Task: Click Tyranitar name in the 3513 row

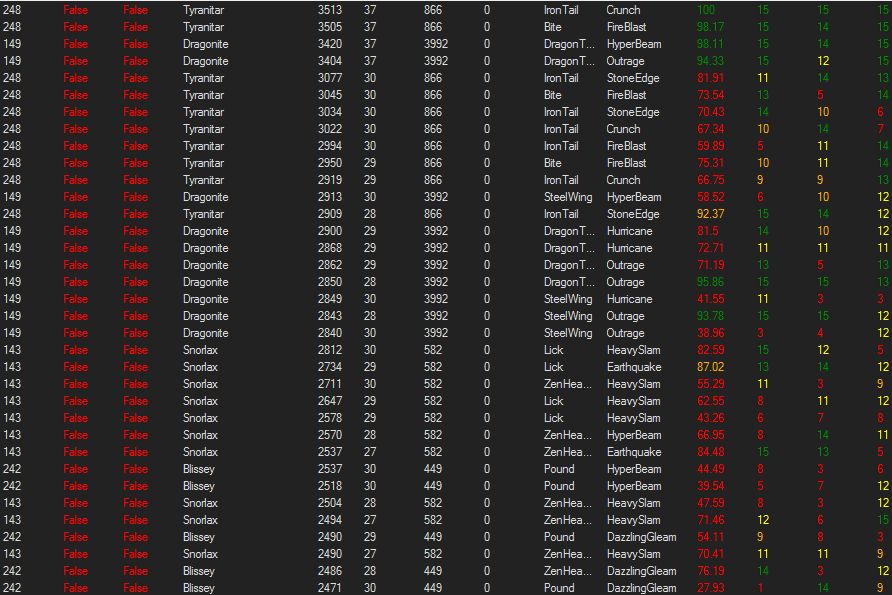Action: pos(203,10)
